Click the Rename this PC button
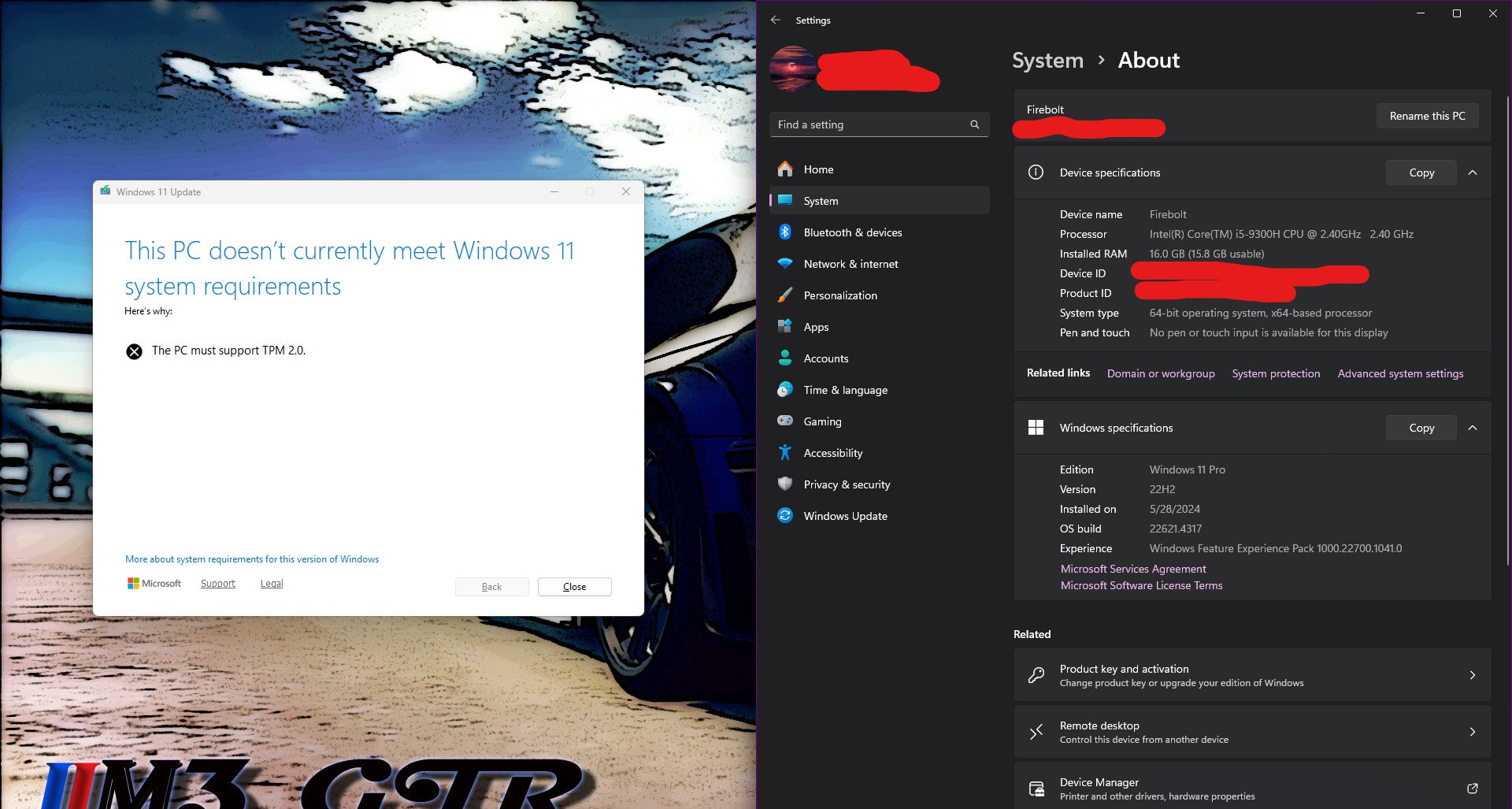The image size is (1512, 809). coord(1426,116)
